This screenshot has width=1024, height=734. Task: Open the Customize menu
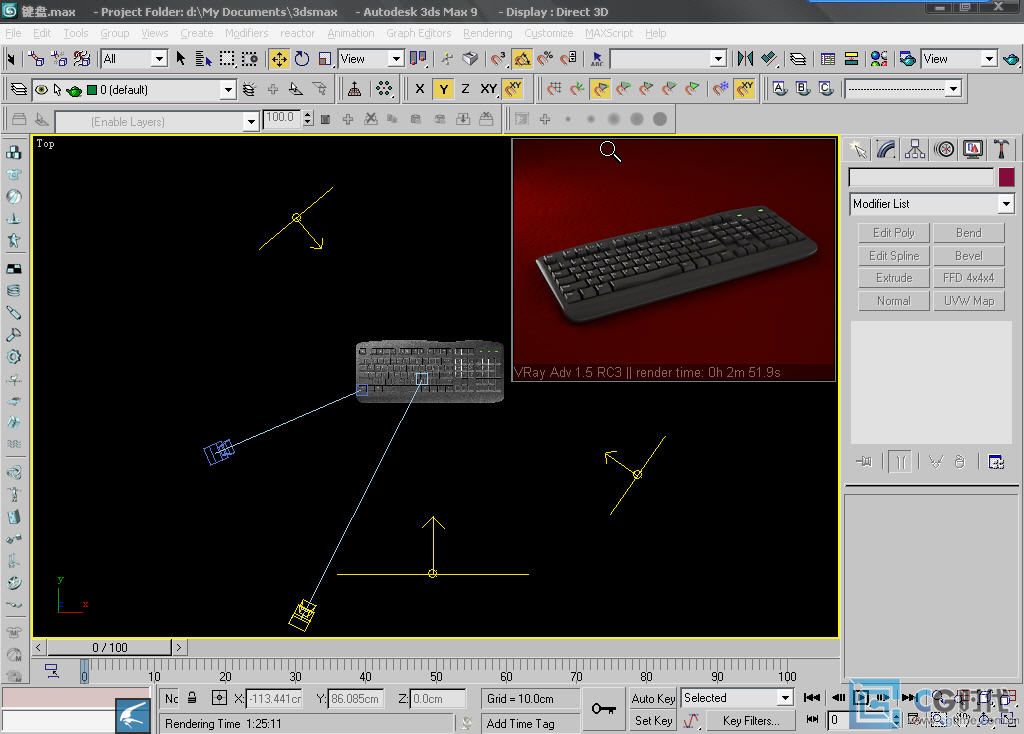[x=549, y=33]
